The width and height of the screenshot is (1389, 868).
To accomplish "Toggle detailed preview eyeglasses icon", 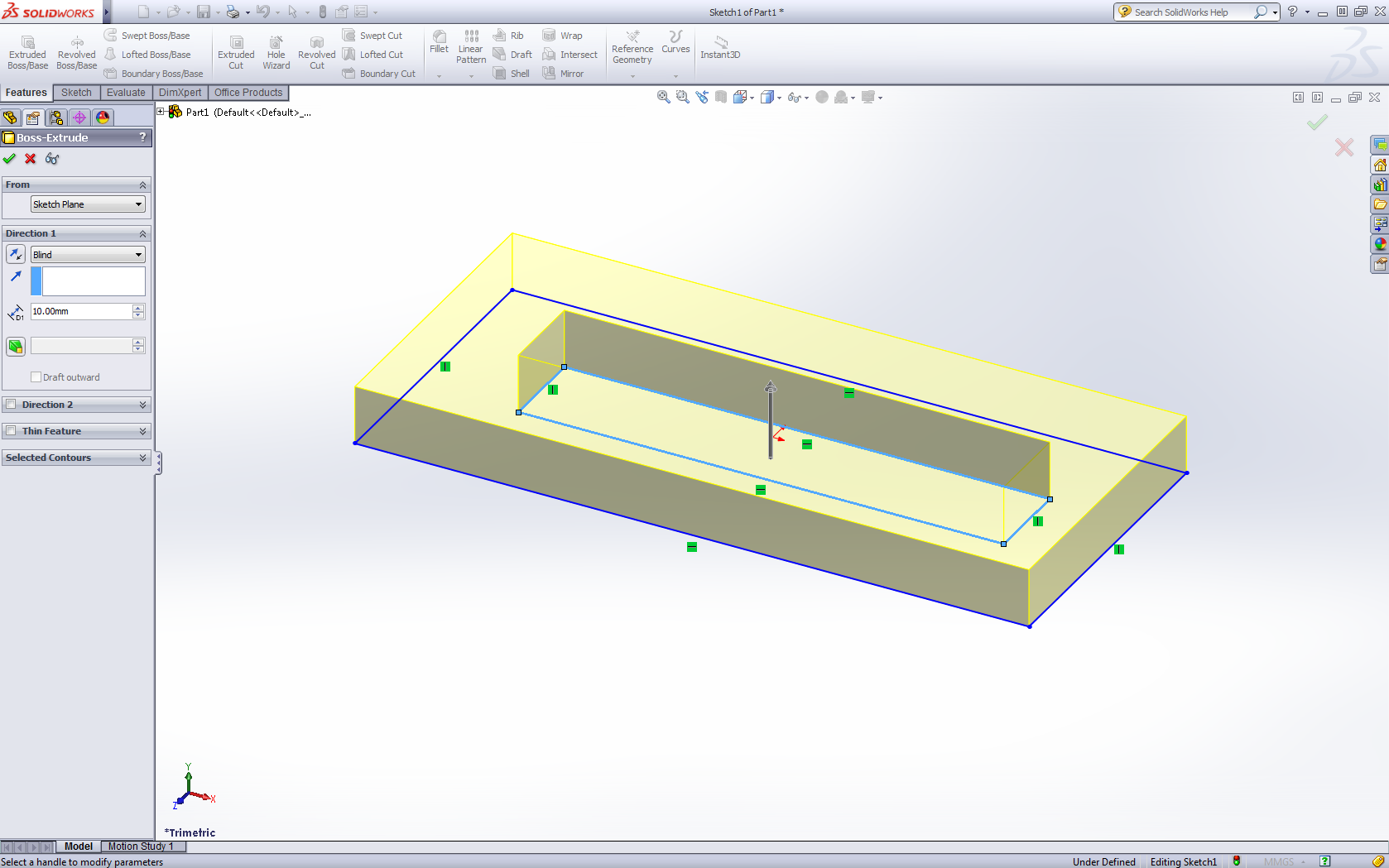I will coord(52,159).
